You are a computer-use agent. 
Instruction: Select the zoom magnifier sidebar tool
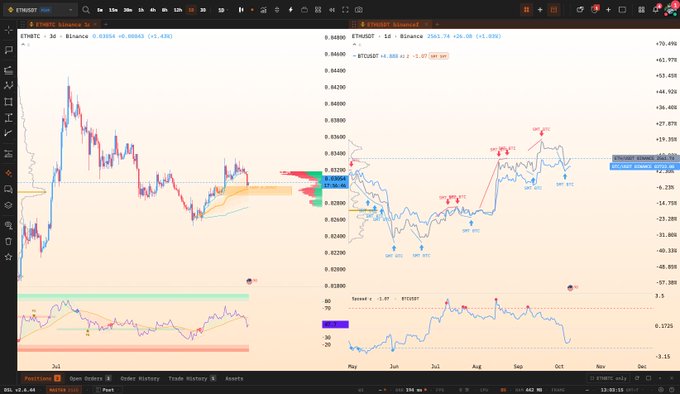point(8,225)
